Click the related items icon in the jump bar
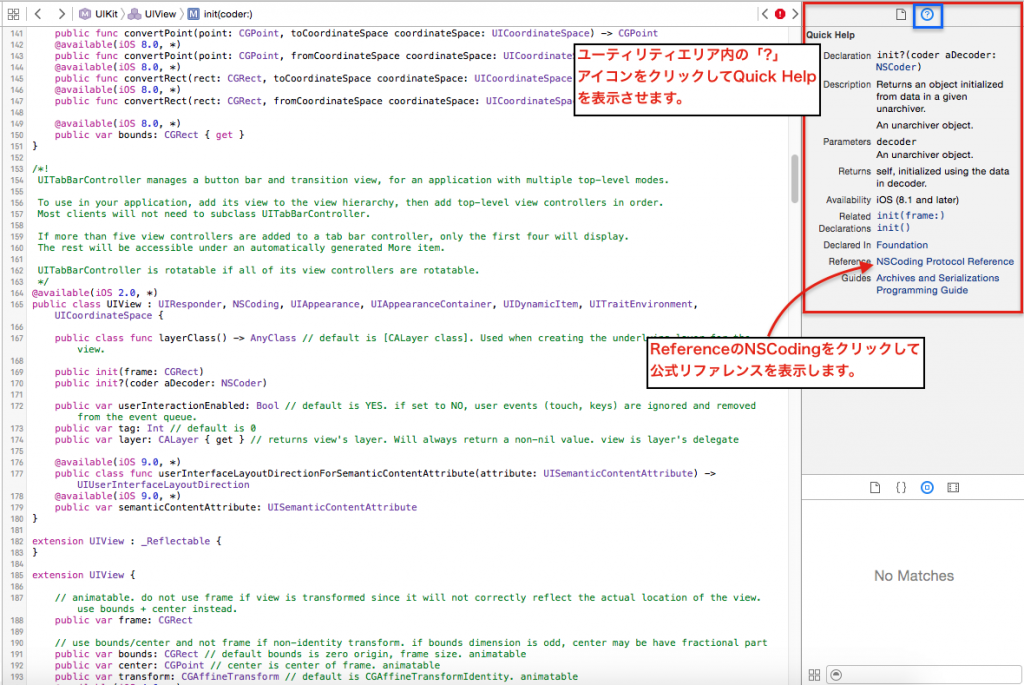1024x685 pixels. [x=13, y=11]
